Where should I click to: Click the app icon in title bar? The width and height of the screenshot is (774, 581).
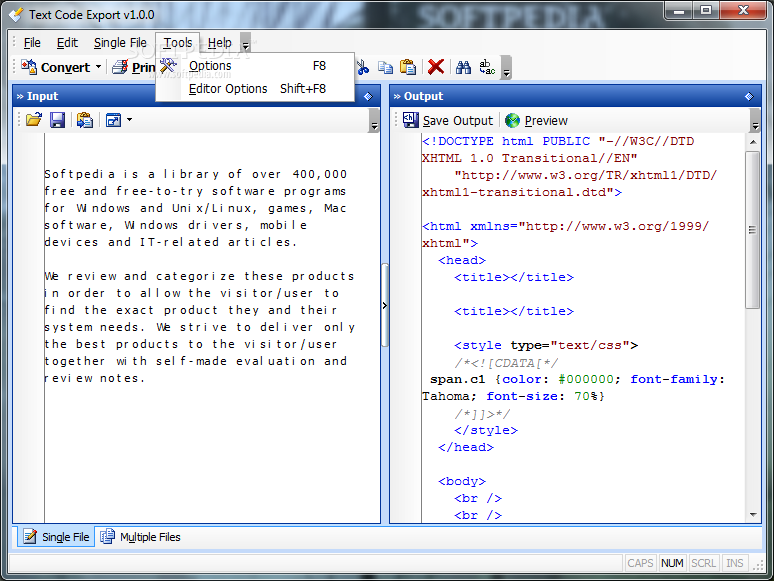click(16, 15)
